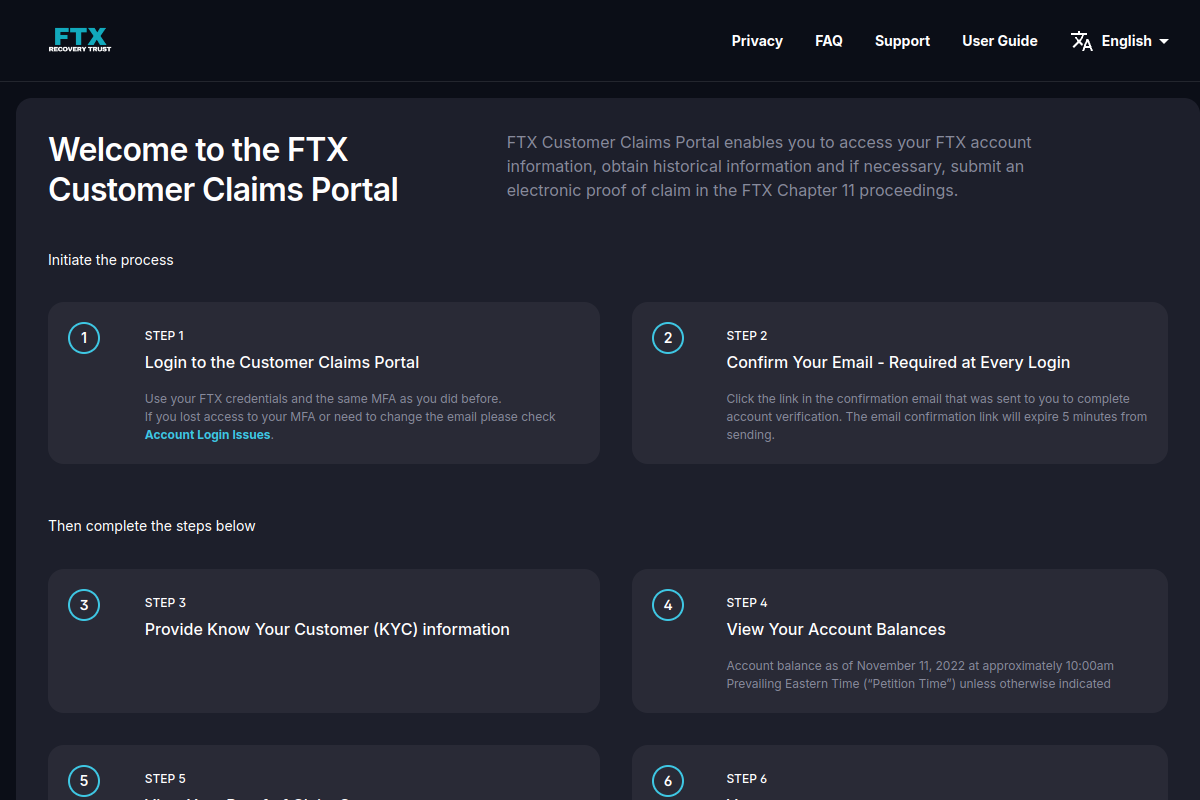The image size is (1200, 800).
Task: Click the "Initiate the process" text
Action: coord(111,260)
